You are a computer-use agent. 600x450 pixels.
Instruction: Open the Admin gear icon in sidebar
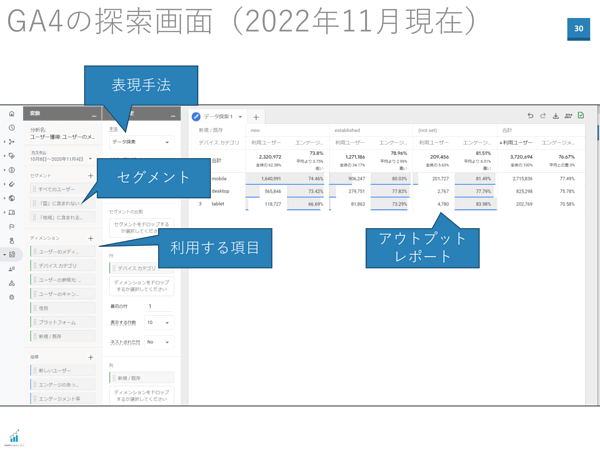pos(11,297)
